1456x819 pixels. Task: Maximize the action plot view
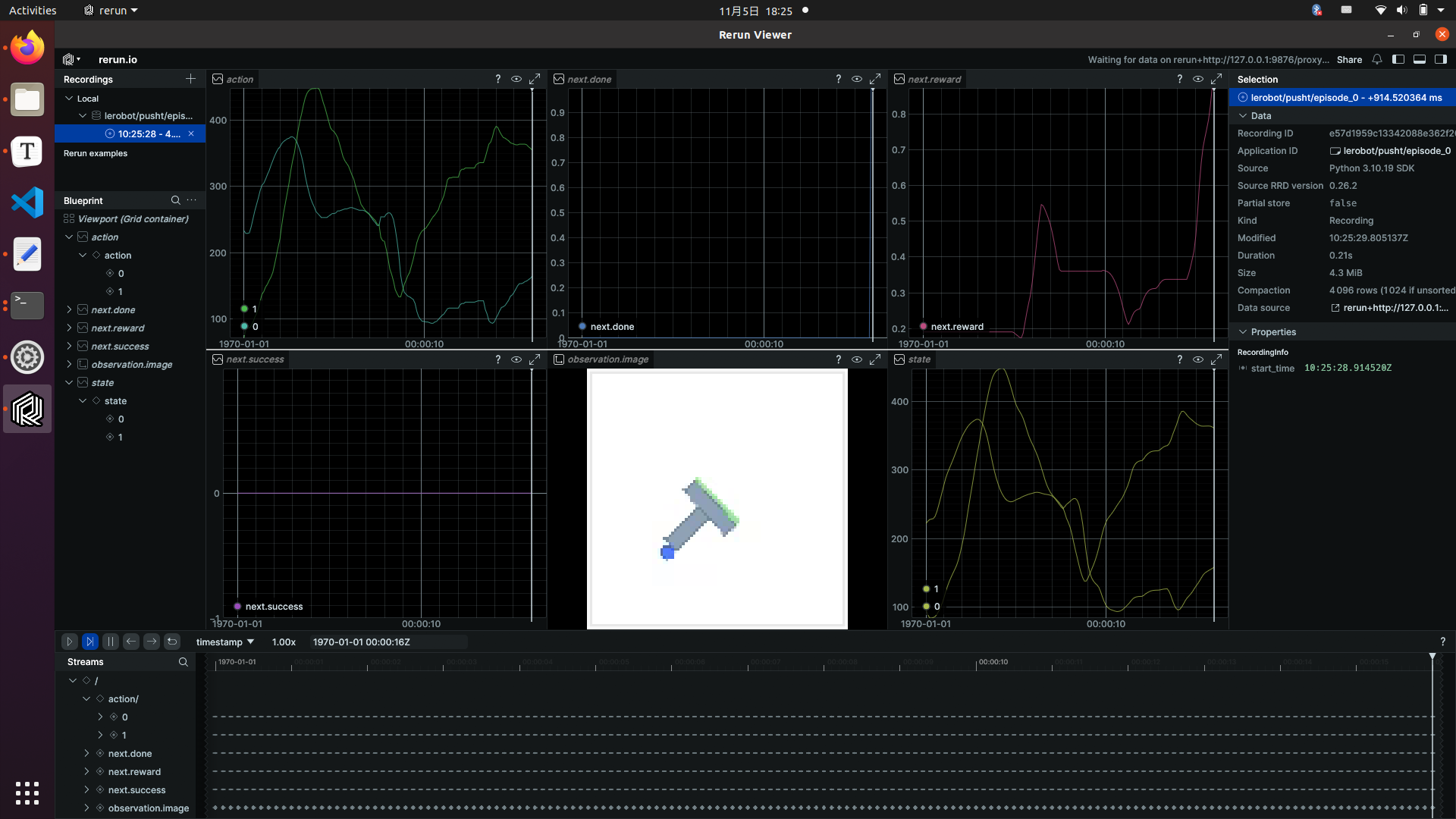[535, 79]
